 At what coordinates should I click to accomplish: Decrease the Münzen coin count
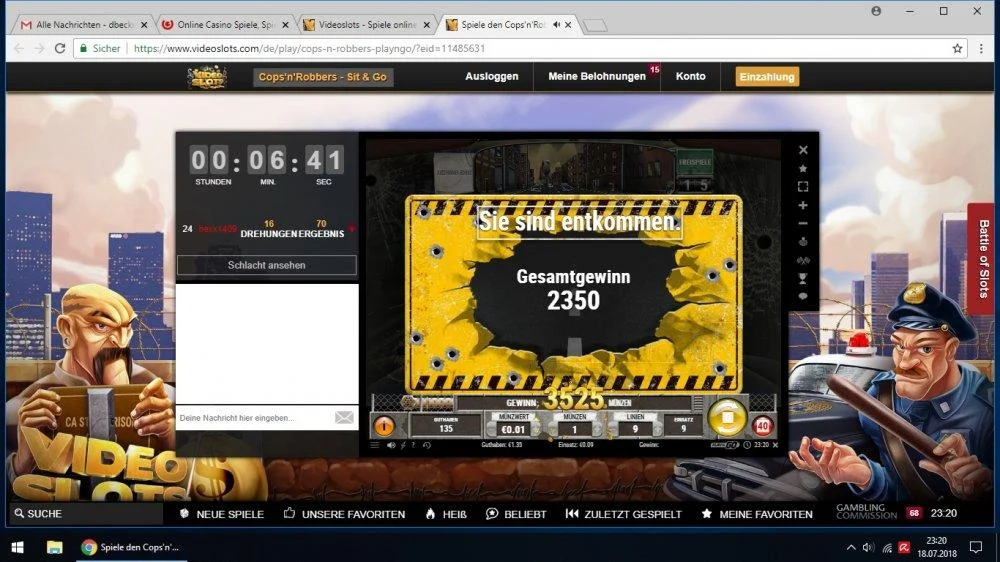(552, 430)
